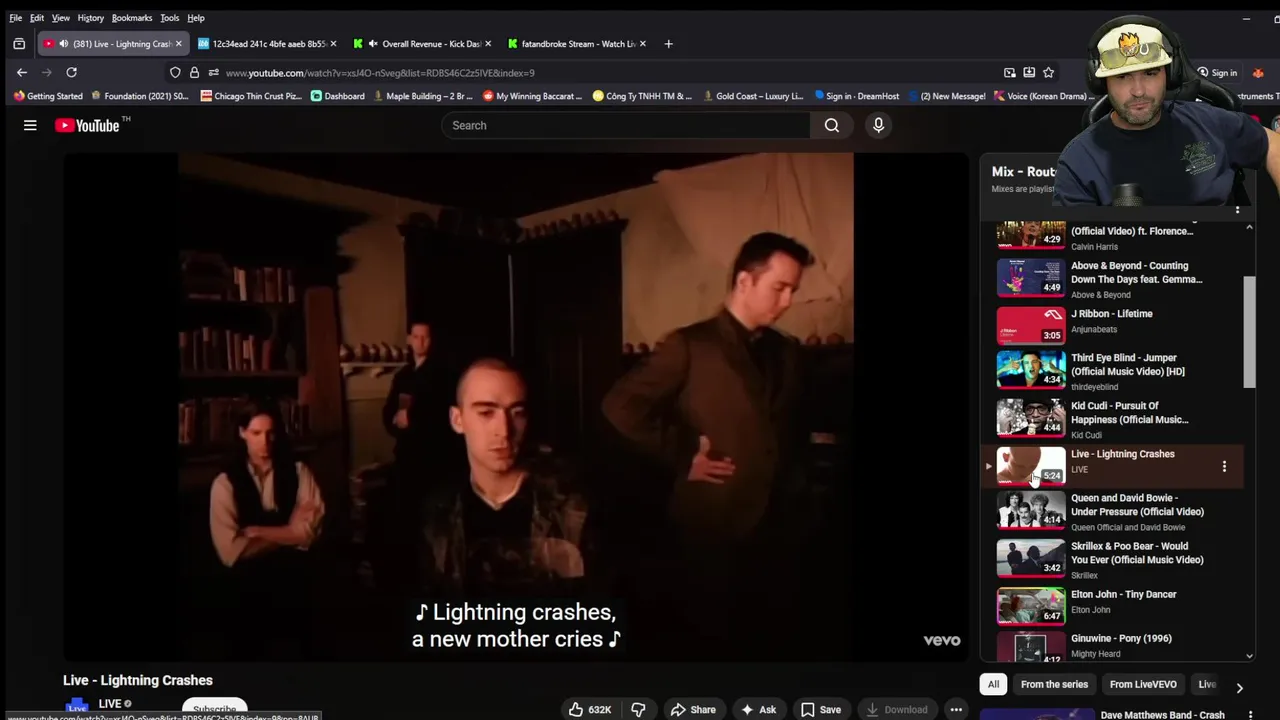The height and width of the screenshot is (720, 1280).
Task: Open the mix playlist three-dot menu
Action: (x=1237, y=210)
